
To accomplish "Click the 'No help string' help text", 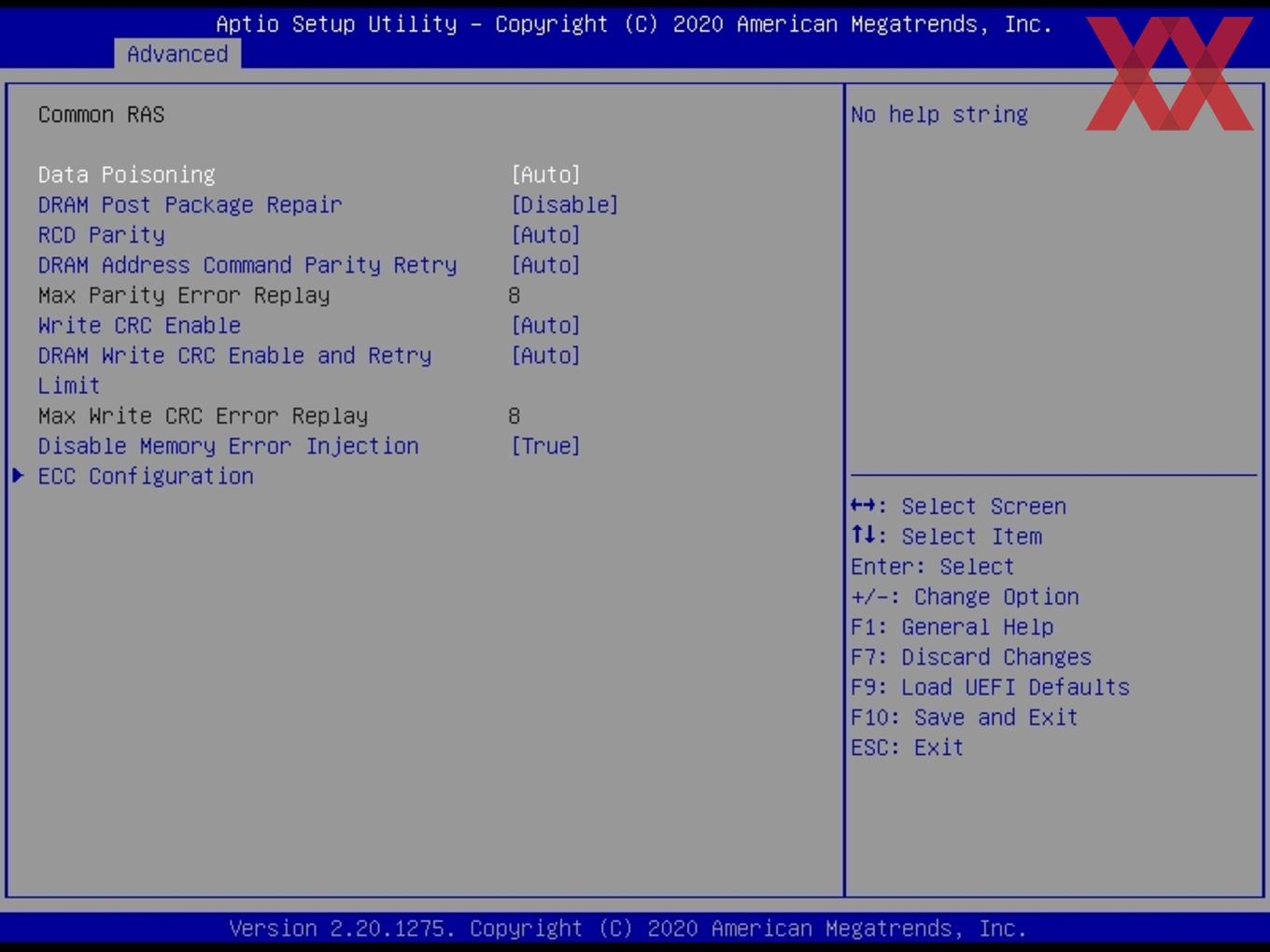I will point(939,114).
